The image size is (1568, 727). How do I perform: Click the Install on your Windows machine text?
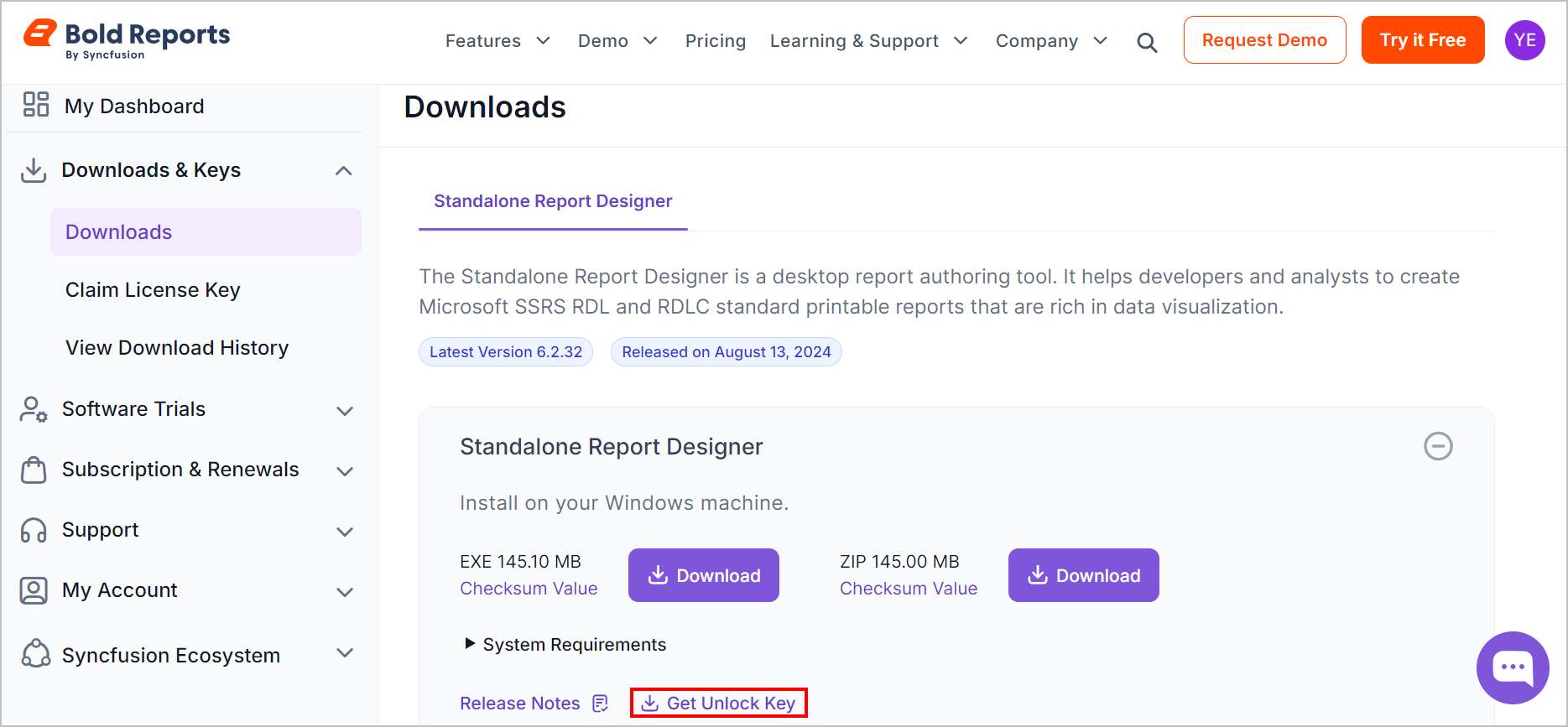[624, 503]
